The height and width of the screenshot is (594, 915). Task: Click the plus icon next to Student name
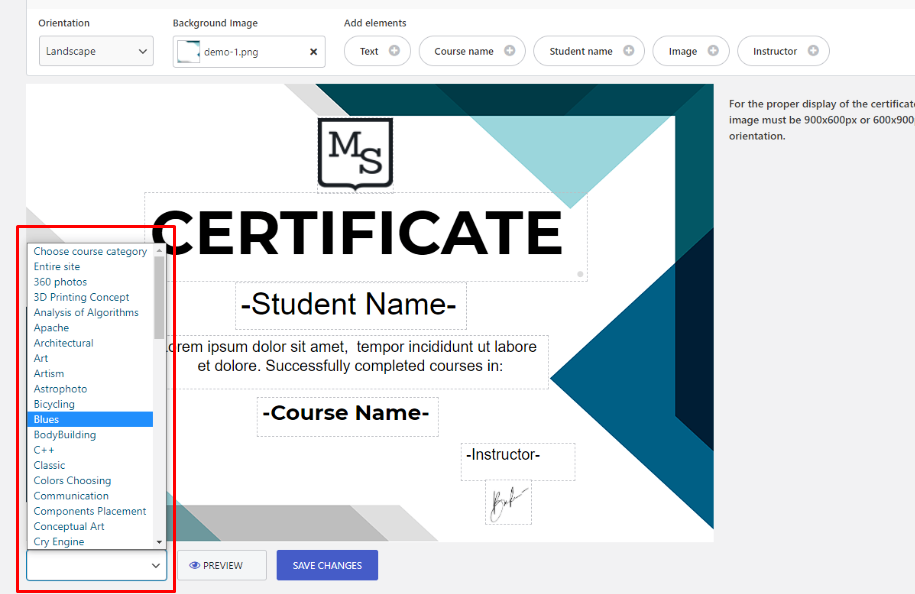pyautogui.click(x=628, y=51)
